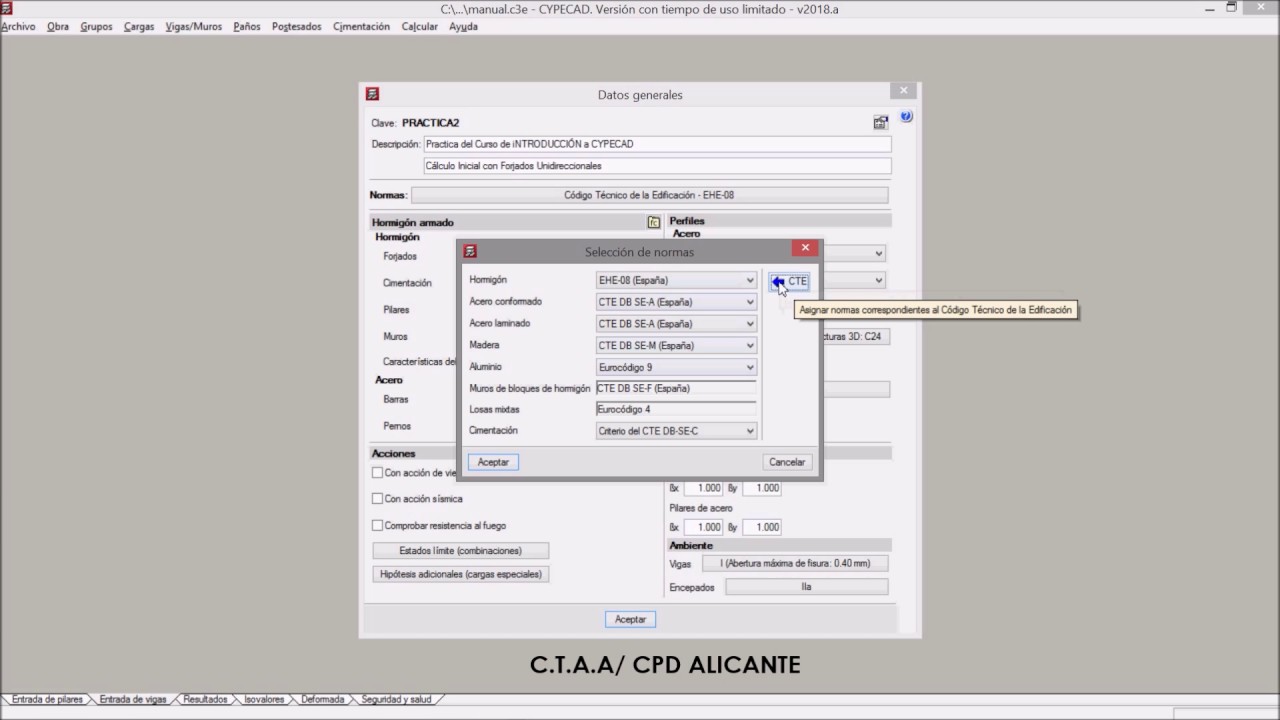Click Aceptar at bottom of Datos generales
Screen dimensions: 1280x720
pos(630,619)
